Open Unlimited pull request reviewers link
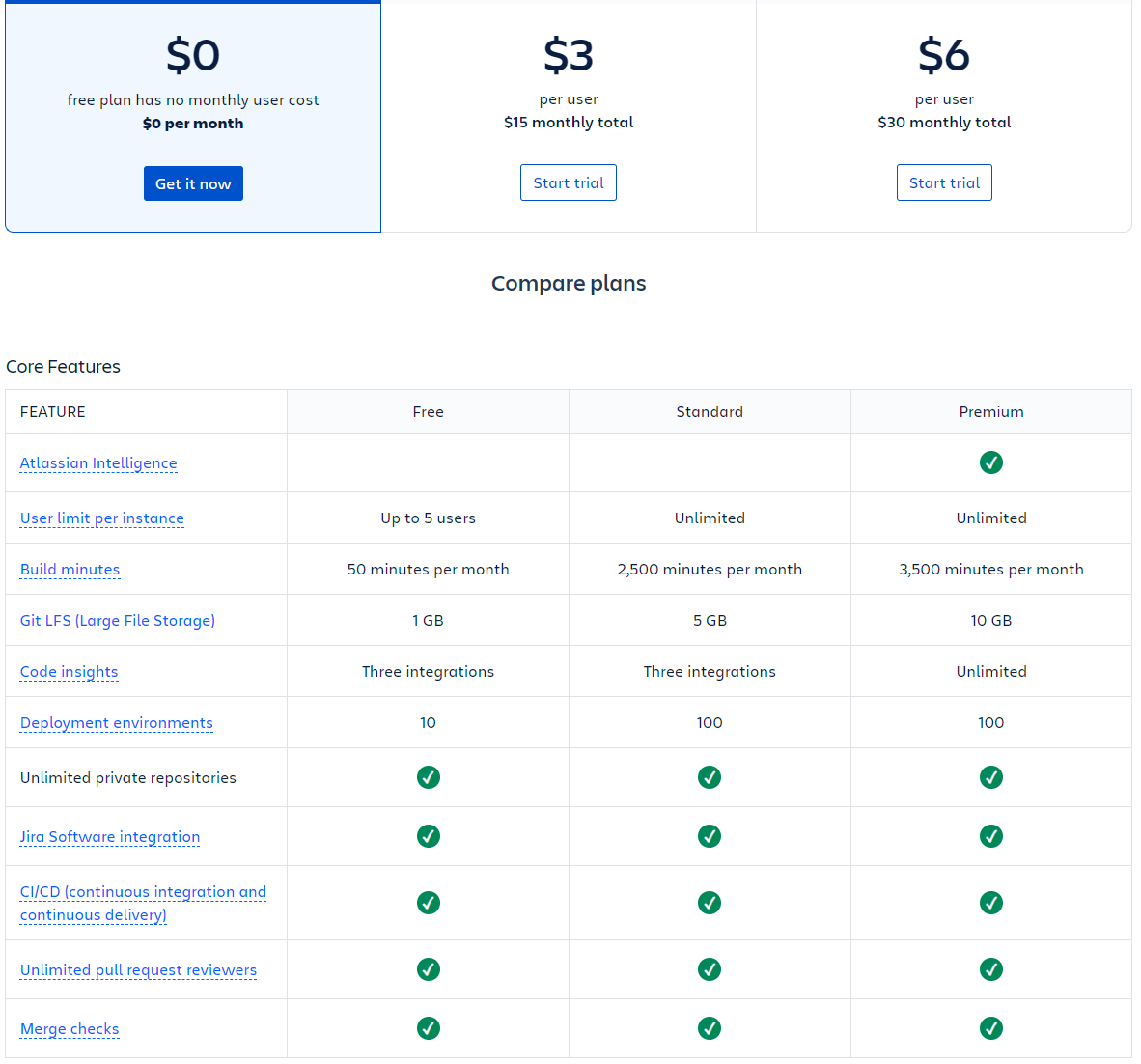The width and height of the screenshot is (1141, 1064). tap(138, 970)
